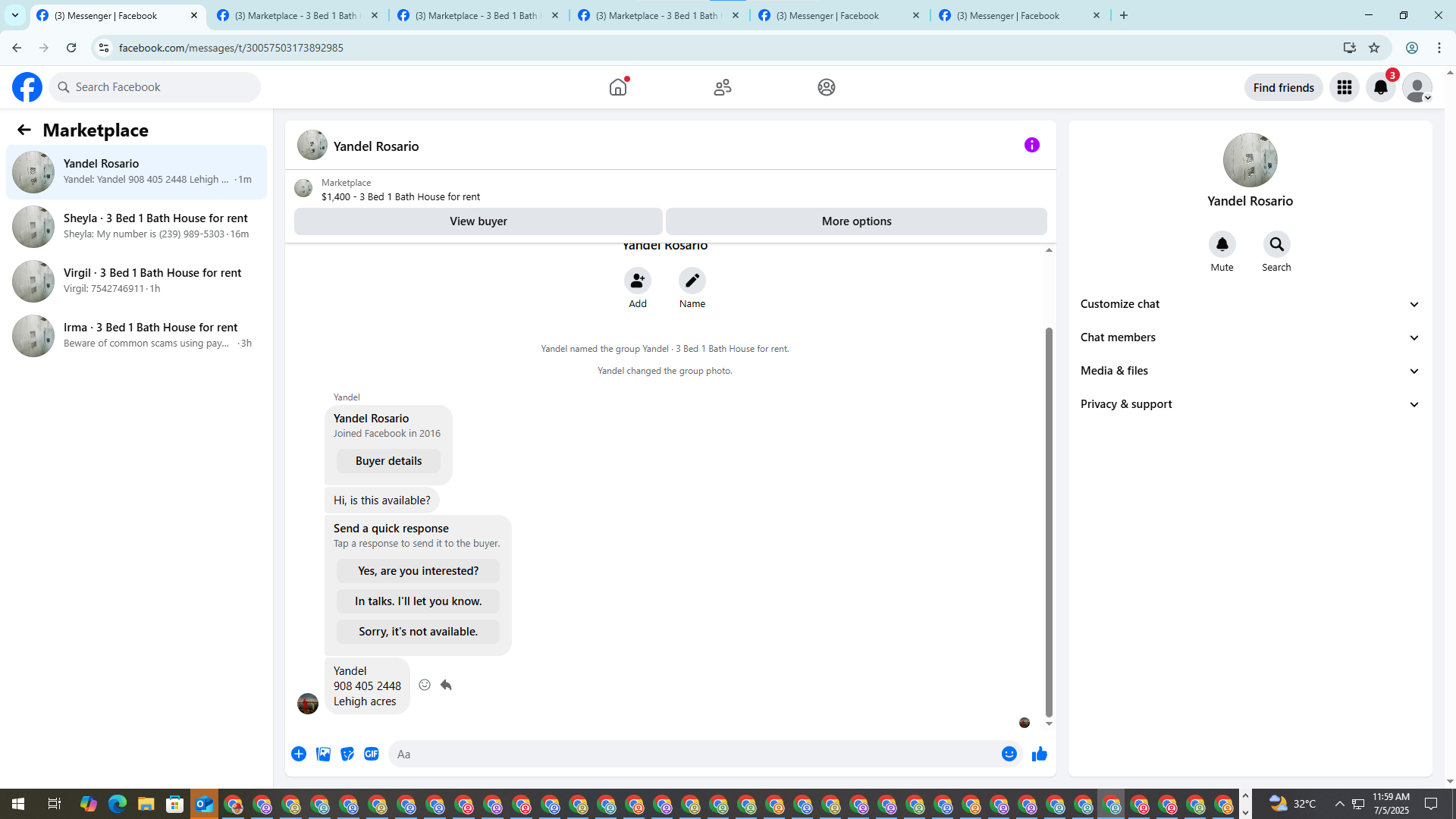
Task: Send 'Yes, are you interested?' quick response
Action: click(418, 571)
